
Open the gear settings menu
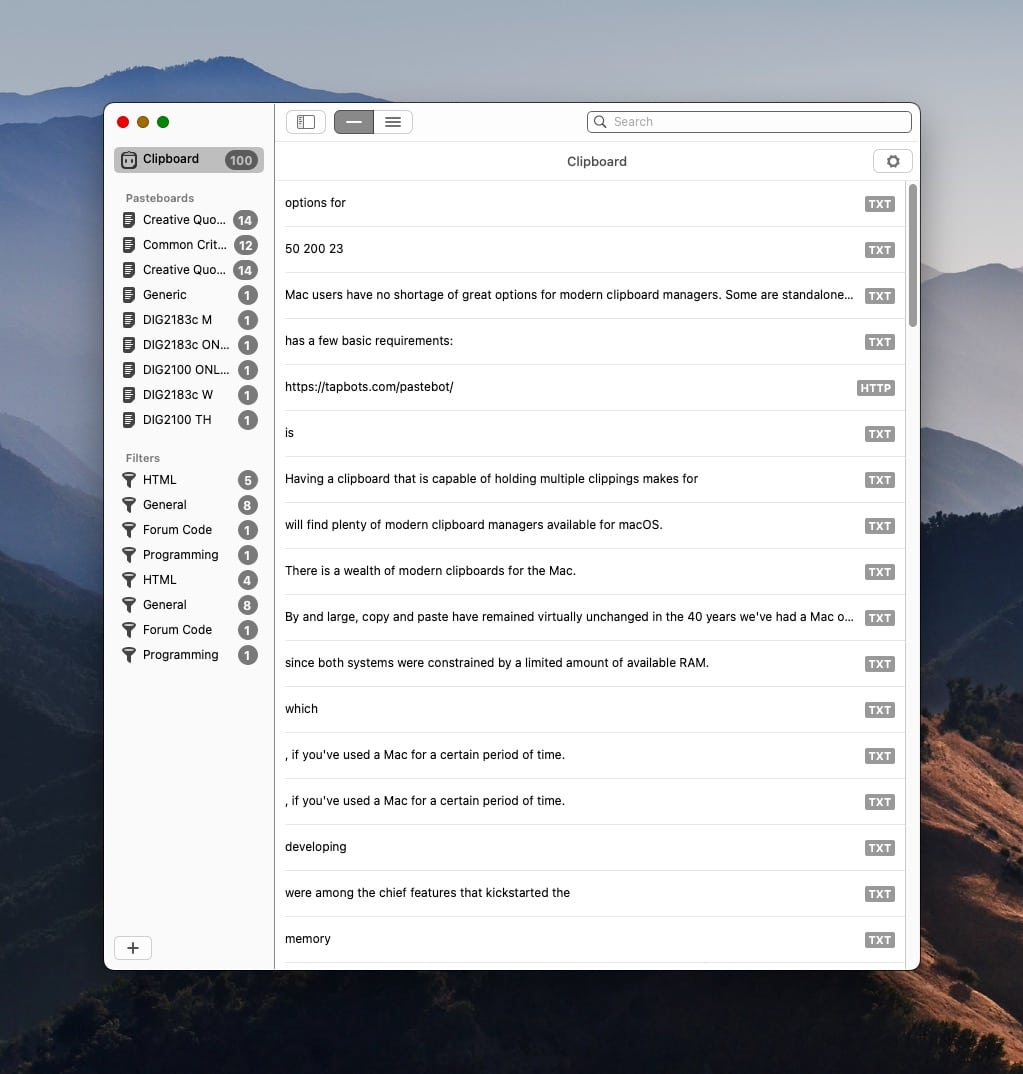[892, 161]
